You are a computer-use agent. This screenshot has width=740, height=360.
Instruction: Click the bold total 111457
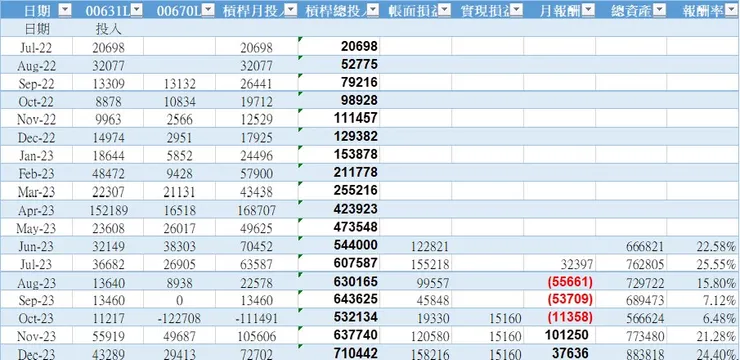(339, 118)
